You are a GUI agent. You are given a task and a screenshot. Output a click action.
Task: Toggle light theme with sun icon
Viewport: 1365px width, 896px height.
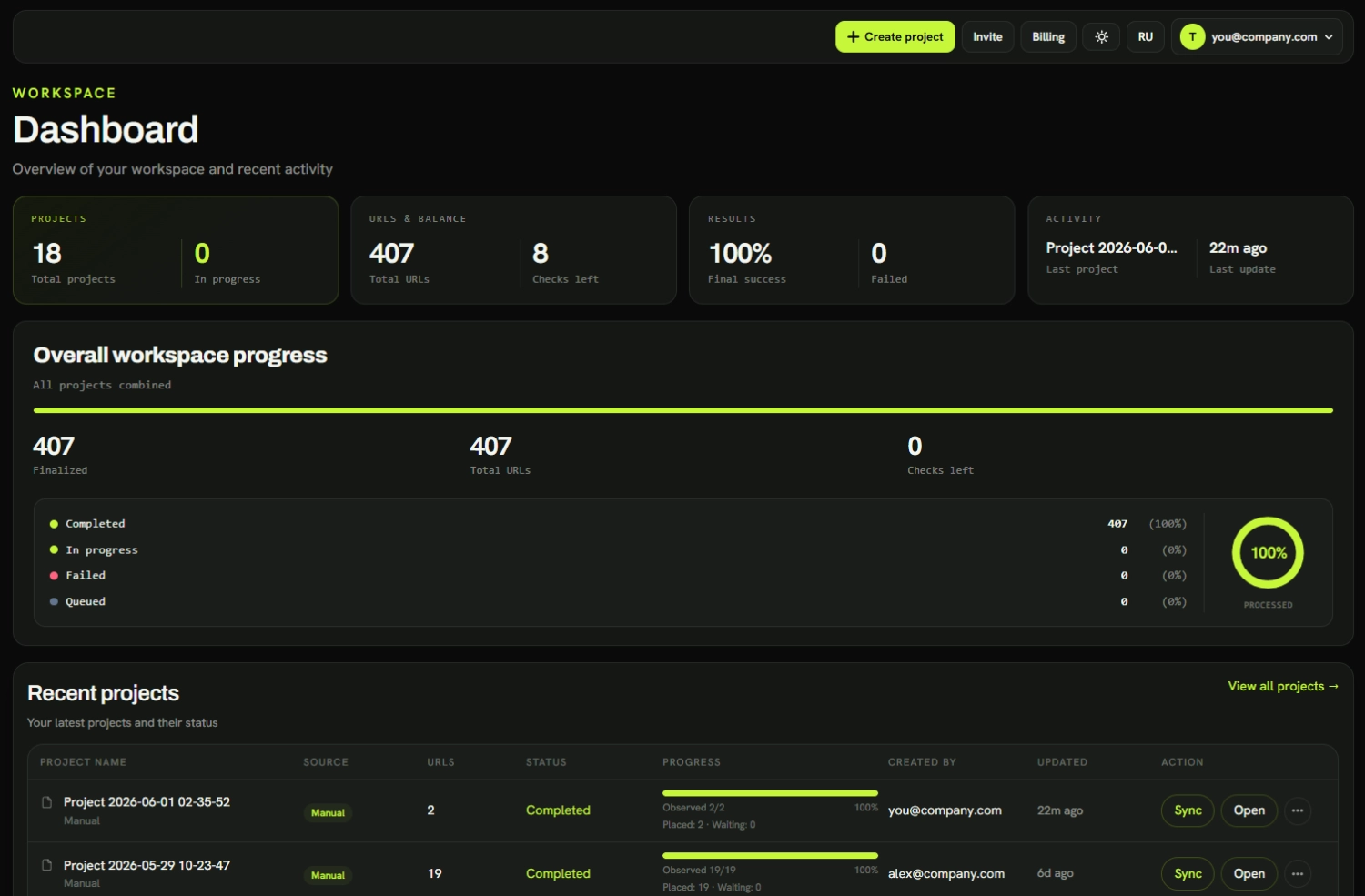[x=1101, y=37]
